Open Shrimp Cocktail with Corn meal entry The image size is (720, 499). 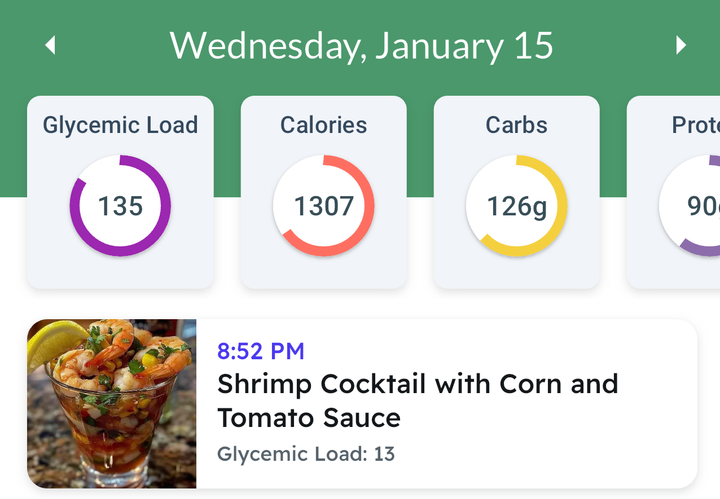click(x=362, y=404)
